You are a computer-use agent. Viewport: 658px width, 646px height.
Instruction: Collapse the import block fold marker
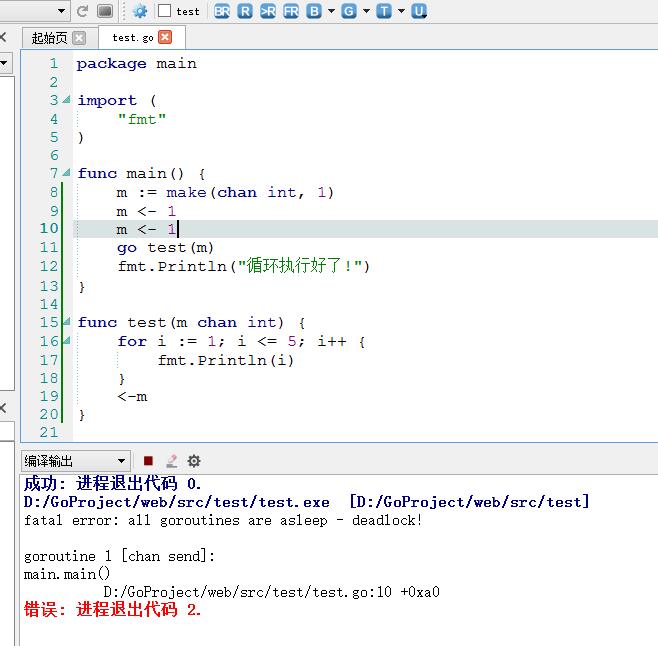[x=66, y=100]
